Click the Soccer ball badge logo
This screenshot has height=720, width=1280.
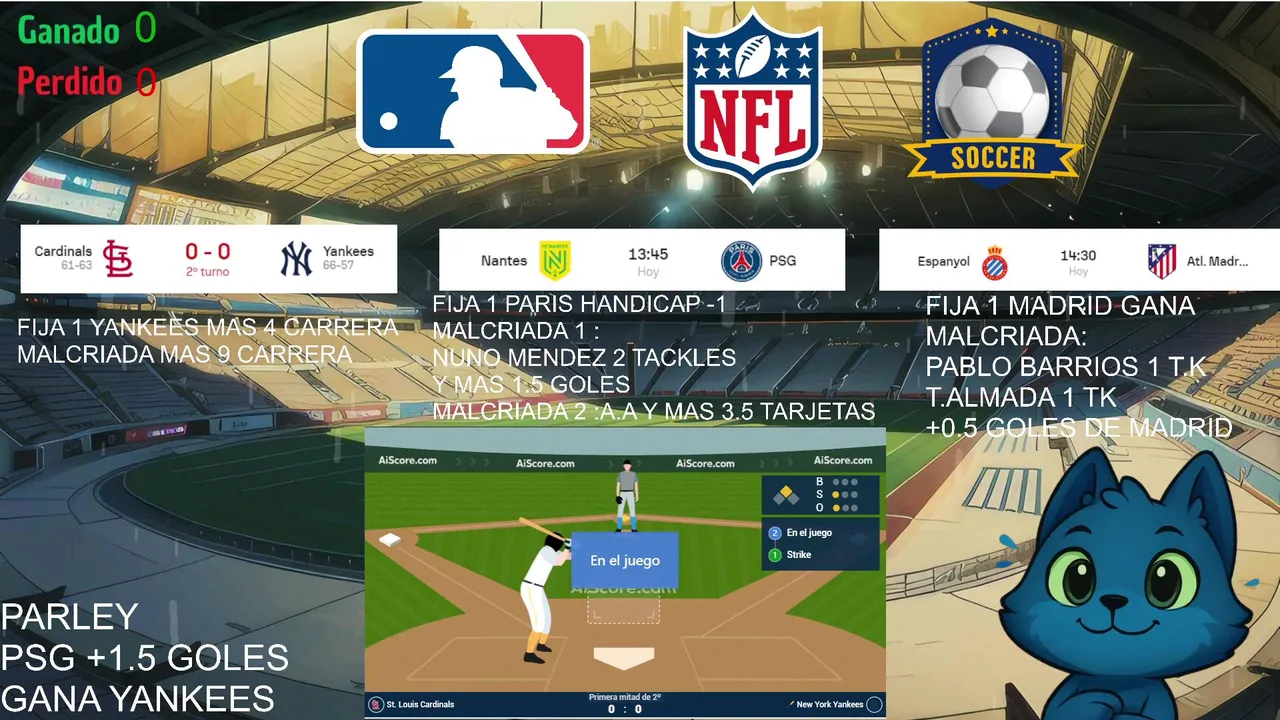point(993,103)
